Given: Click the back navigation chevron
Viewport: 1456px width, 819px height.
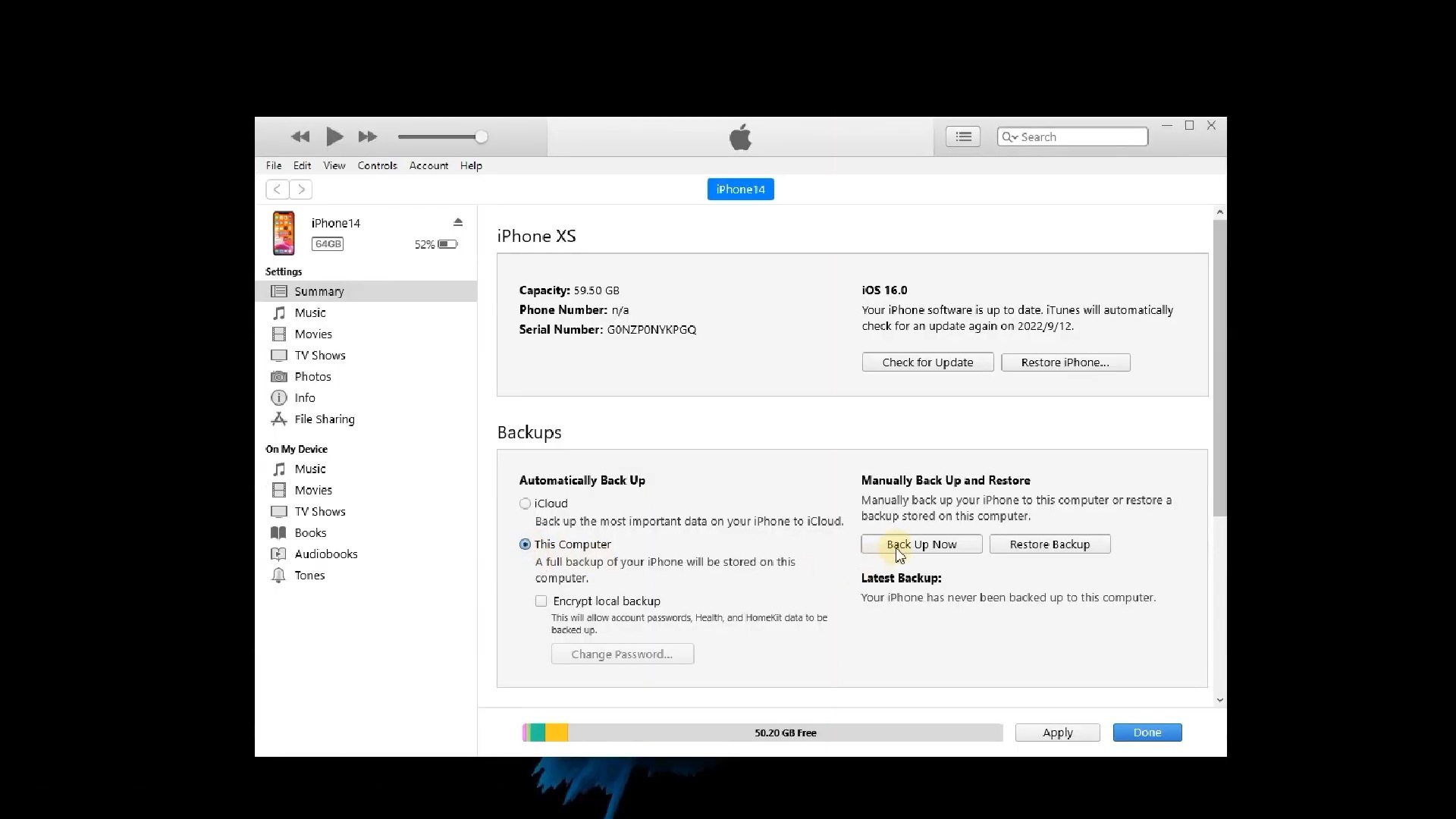Looking at the screenshot, I should coord(278,190).
